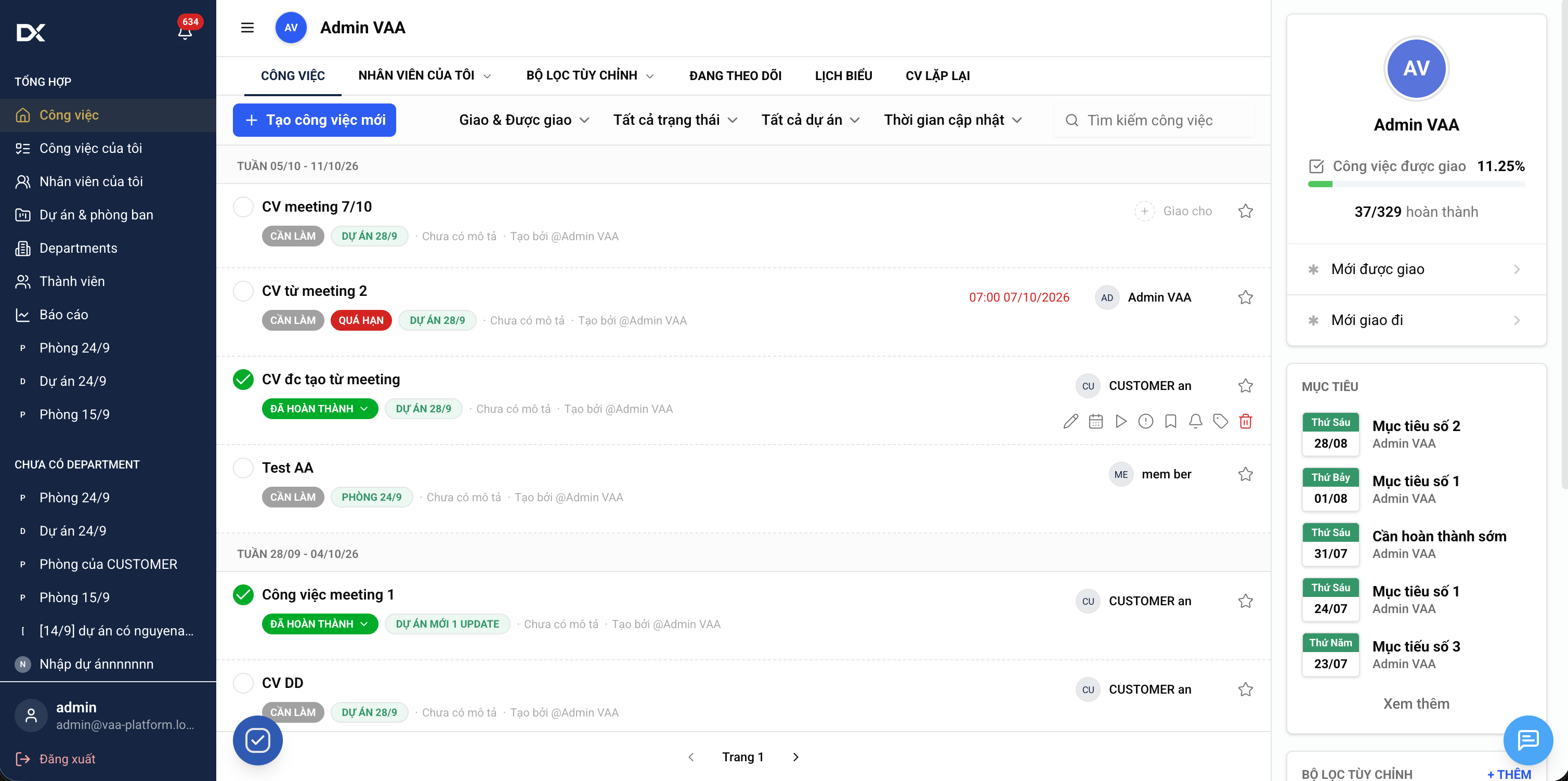Open Mới được giao row

coord(1416,269)
